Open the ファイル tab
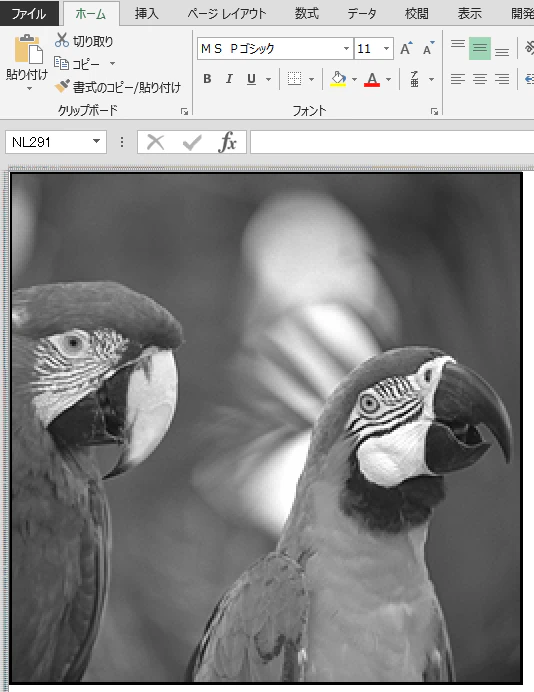 click(29, 14)
